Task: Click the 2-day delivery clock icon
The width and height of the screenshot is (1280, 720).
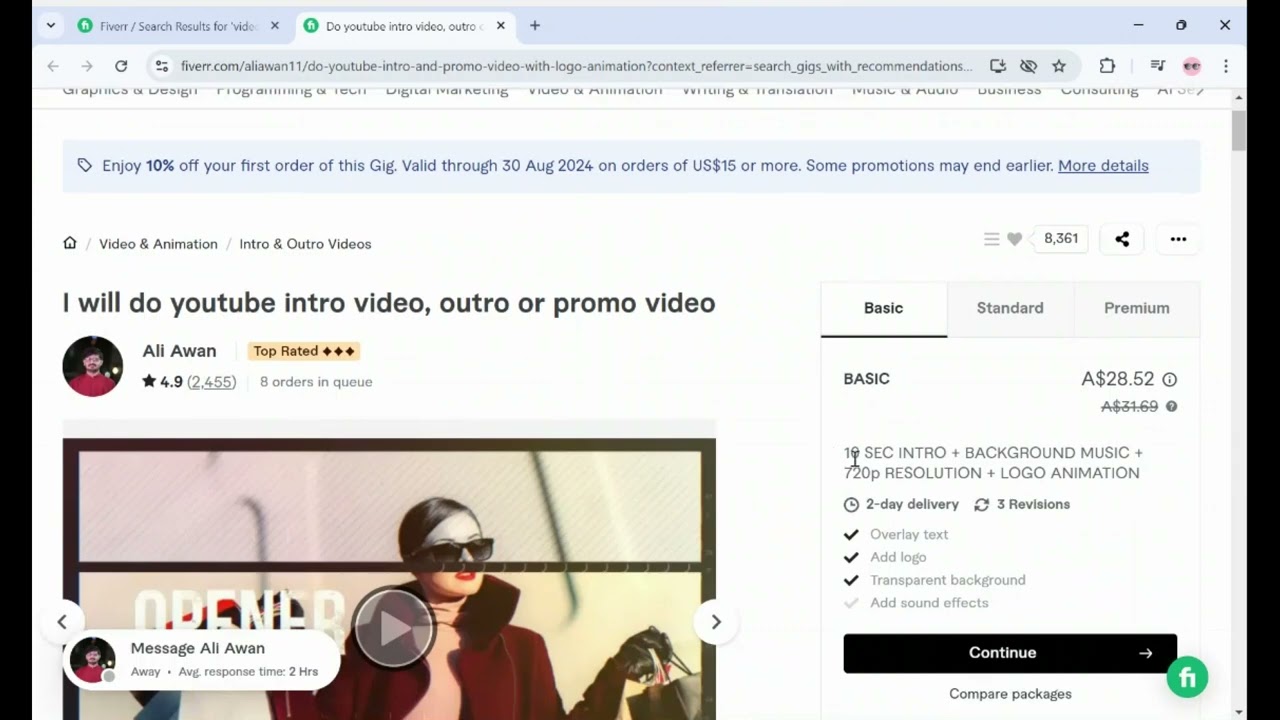Action: click(851, 505)
